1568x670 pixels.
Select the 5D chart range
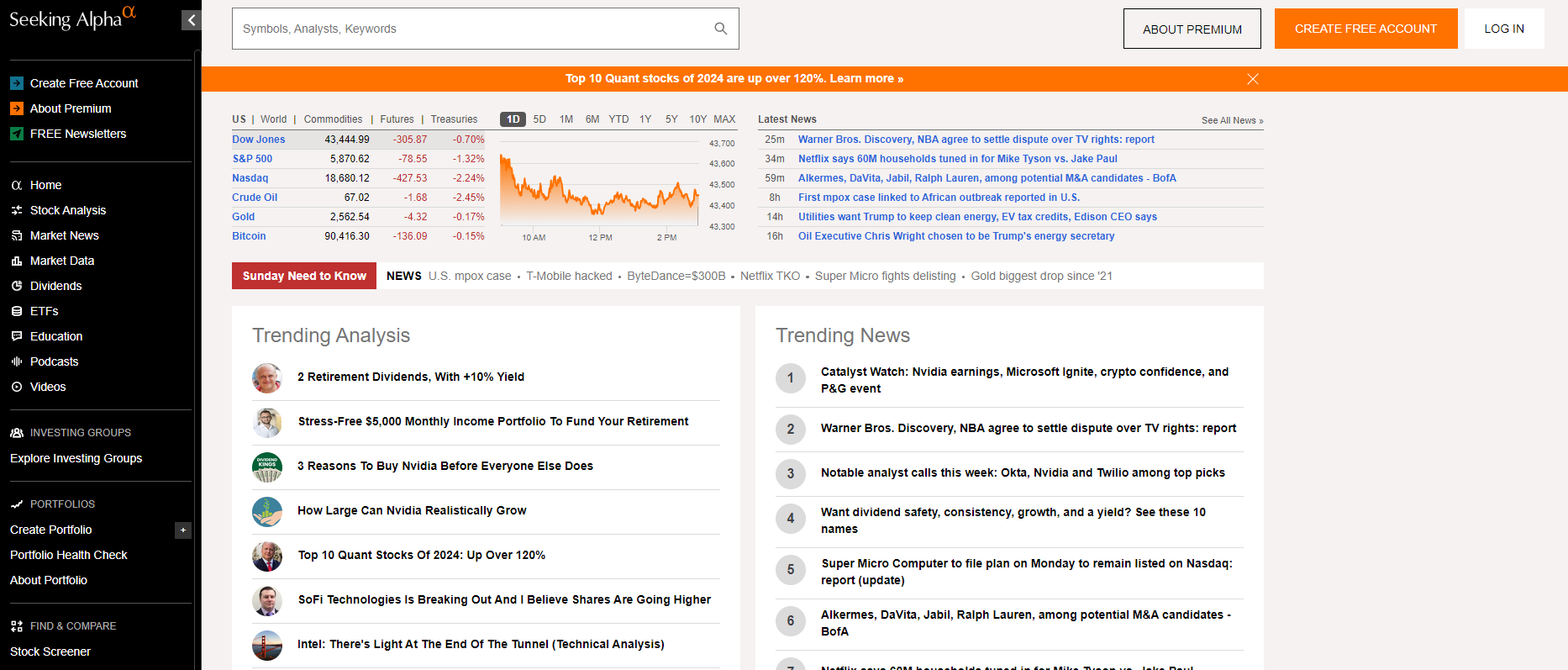click(539, 119)
